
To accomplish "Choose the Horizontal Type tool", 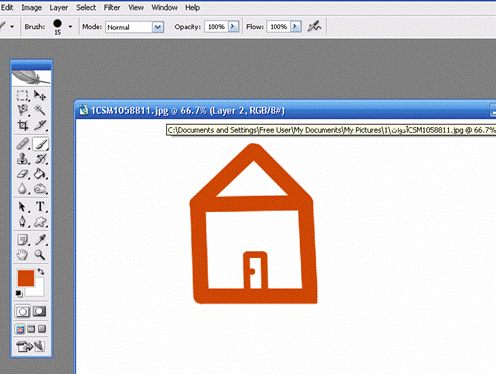I will pos(40,207).
